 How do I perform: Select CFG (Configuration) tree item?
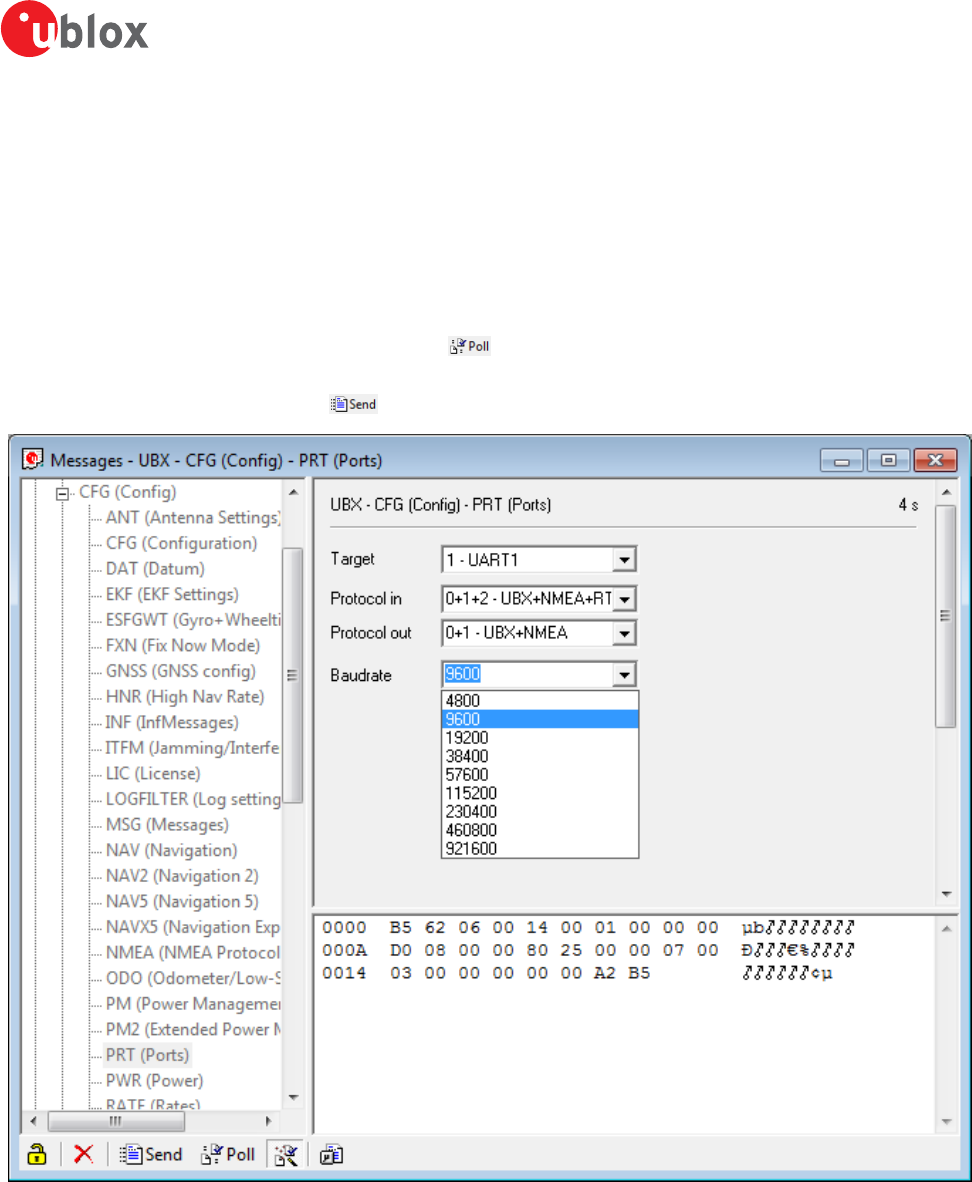[x=182, y=543]
